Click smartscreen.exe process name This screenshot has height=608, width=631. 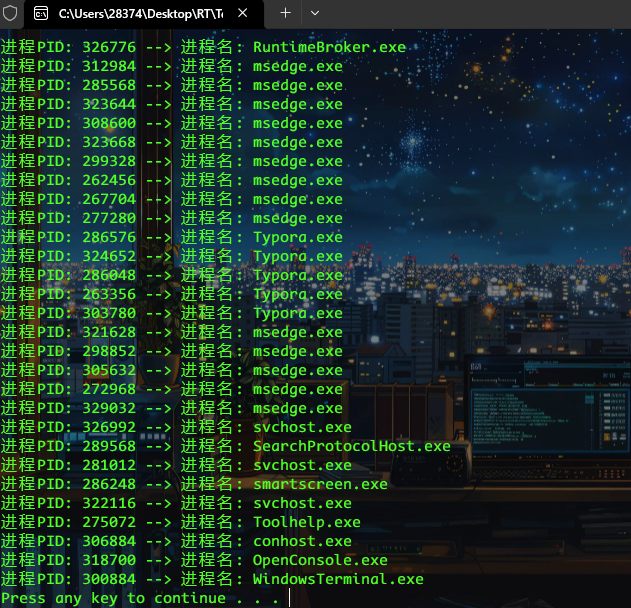(x=320, y=484)
